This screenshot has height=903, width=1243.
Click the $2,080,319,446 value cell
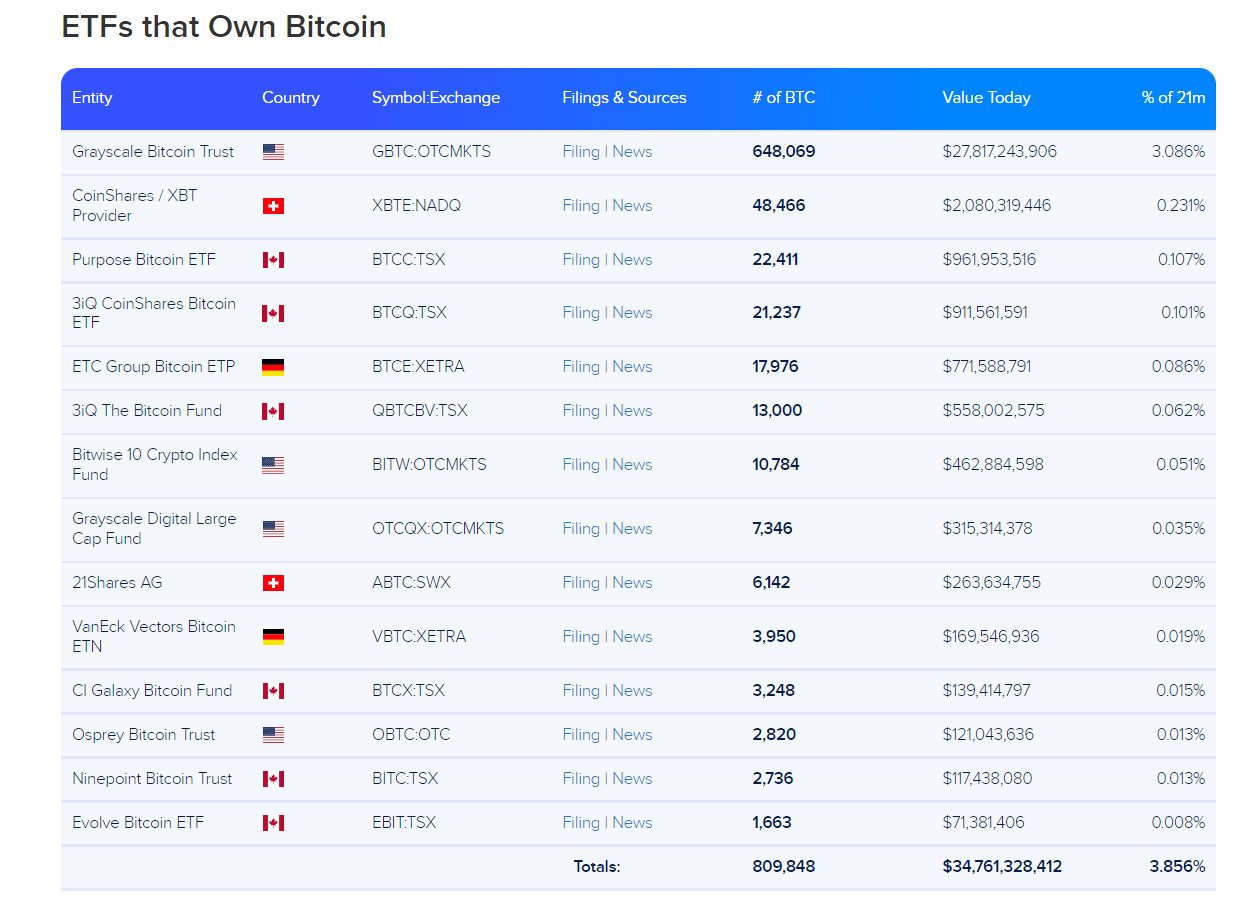[x=997, y=206]
